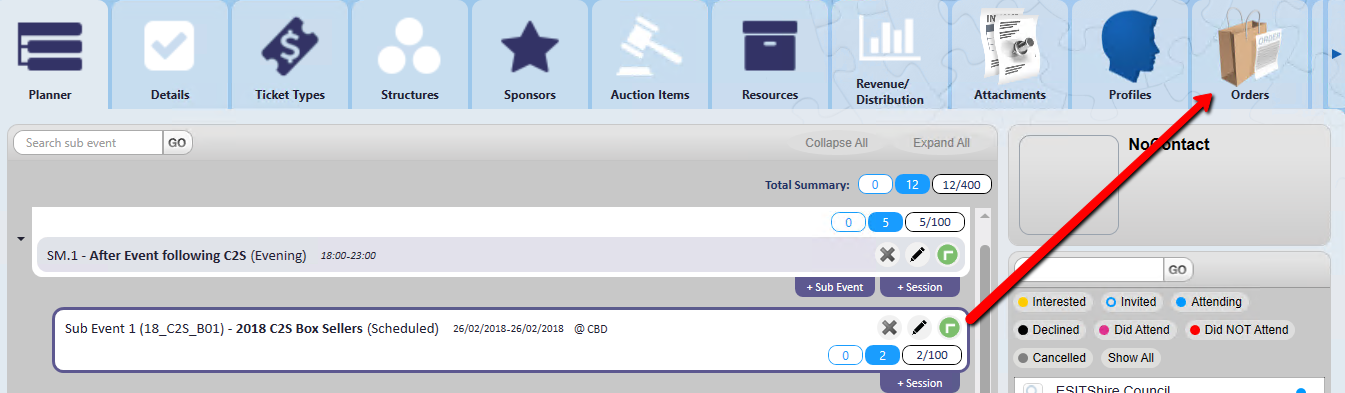
Task: Click GO next to sub event search
Action: coord(177,143)
